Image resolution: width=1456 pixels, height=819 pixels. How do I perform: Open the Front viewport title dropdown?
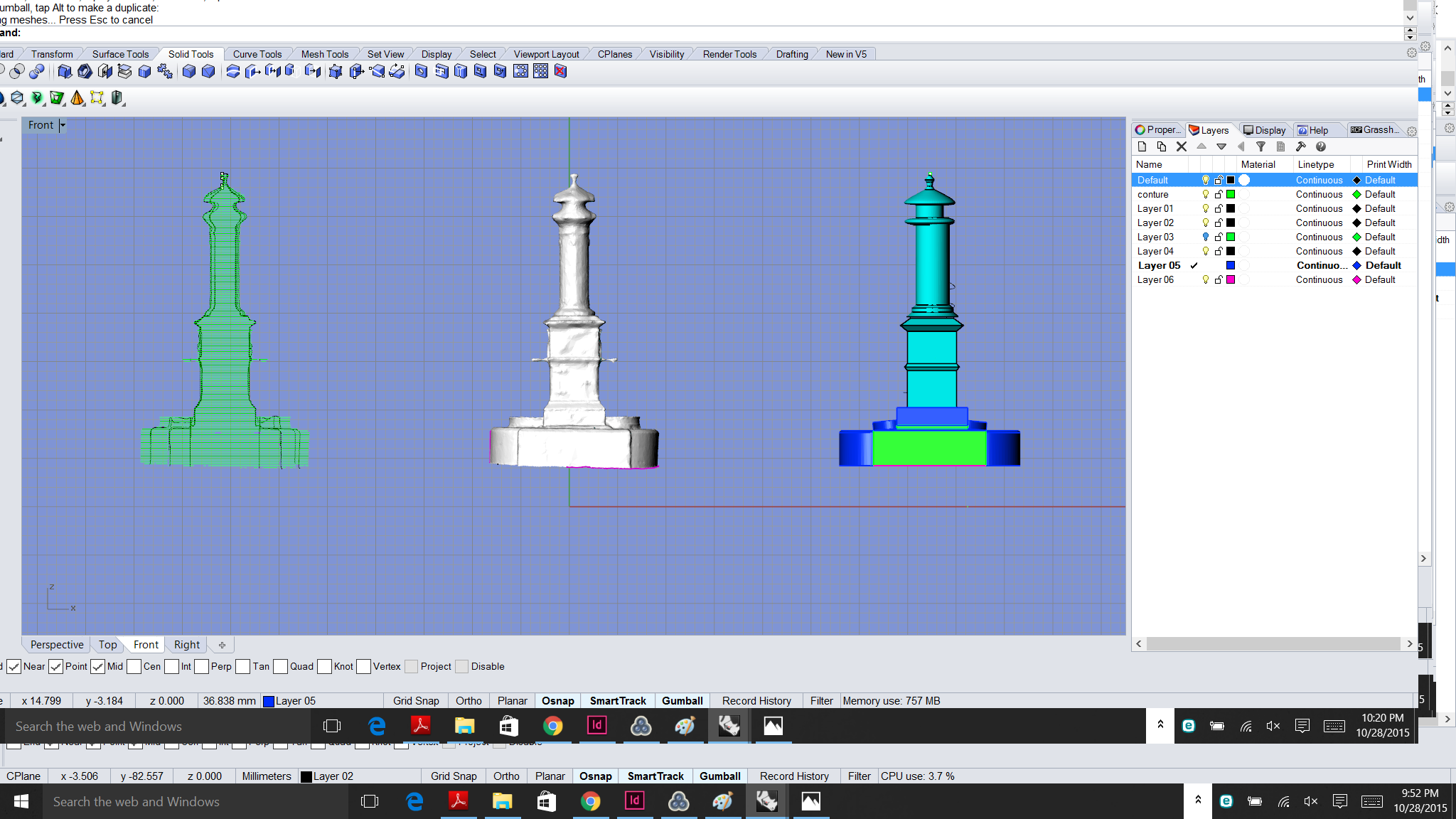click(64, 125)
